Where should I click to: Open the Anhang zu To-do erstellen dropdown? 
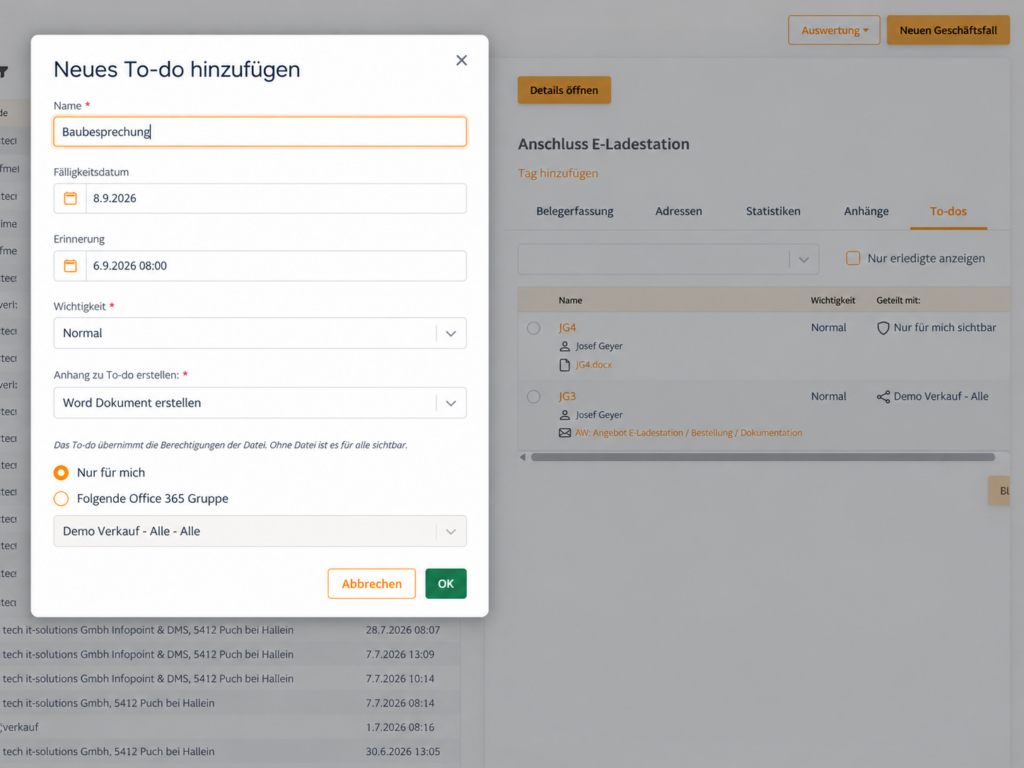[260, 403]
